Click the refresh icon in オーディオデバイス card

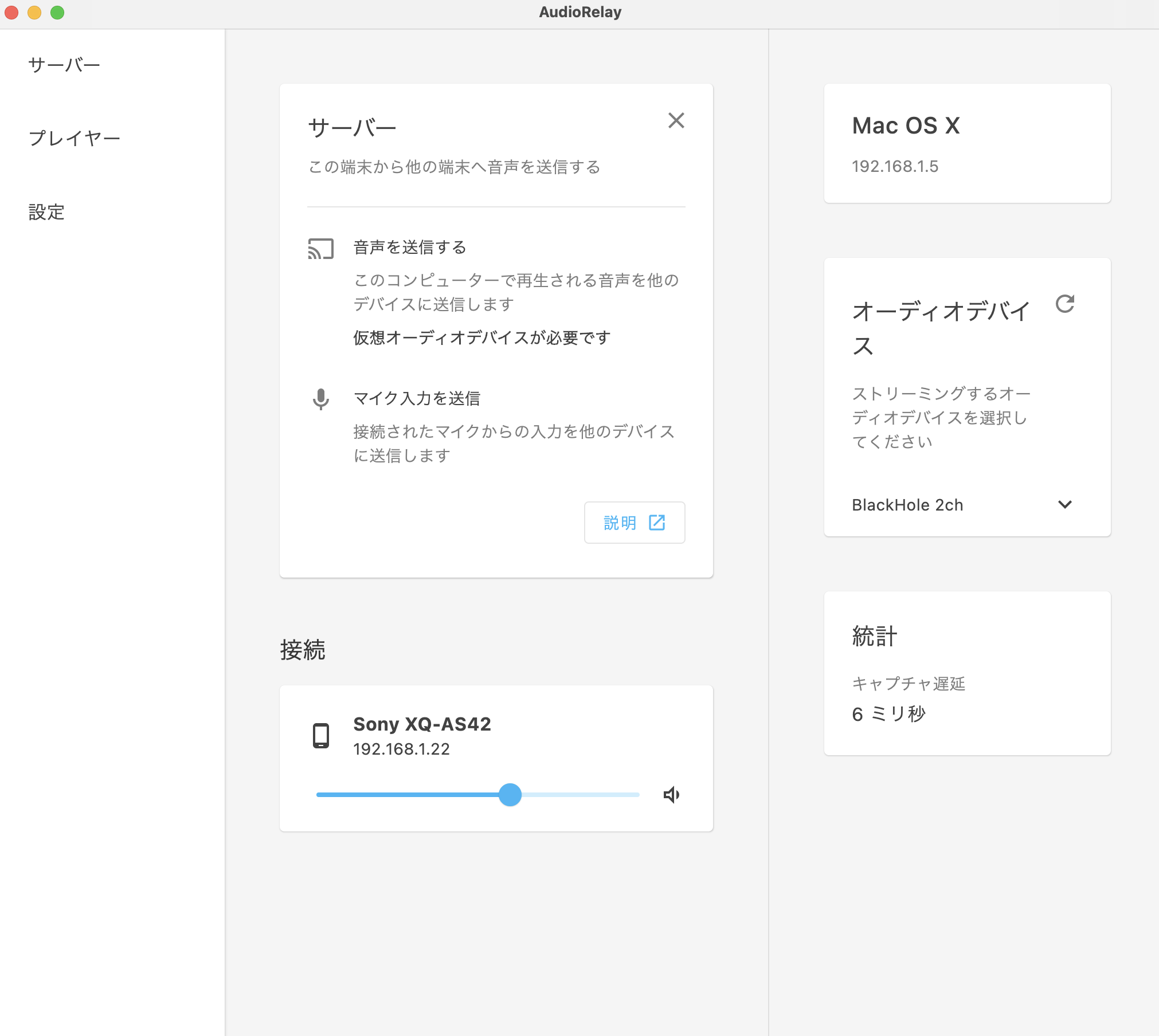[x=1064, y=304]
